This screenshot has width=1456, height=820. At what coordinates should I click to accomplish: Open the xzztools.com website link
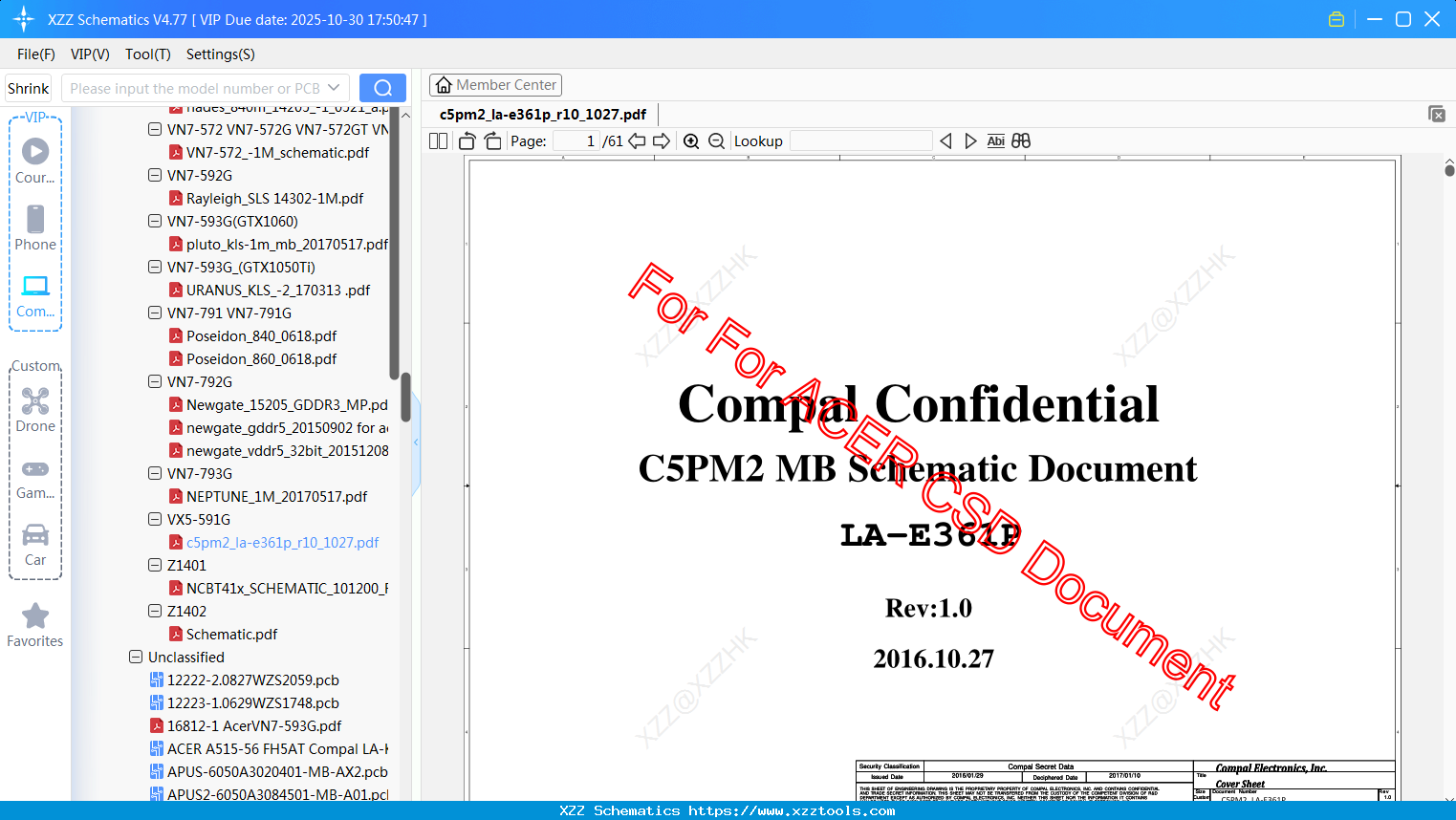pyautogui.click(x=792, y=810)
